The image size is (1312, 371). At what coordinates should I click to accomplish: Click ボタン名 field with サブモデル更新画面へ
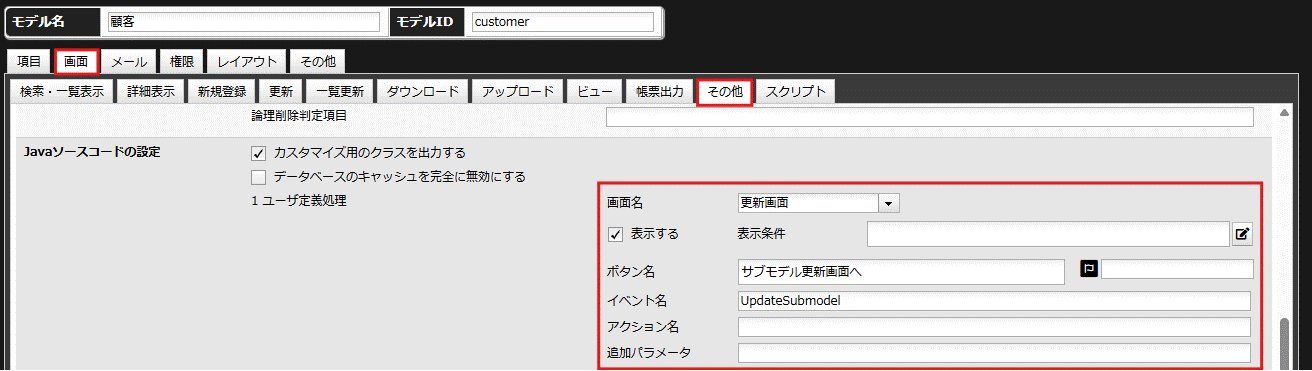coord(901,272)
